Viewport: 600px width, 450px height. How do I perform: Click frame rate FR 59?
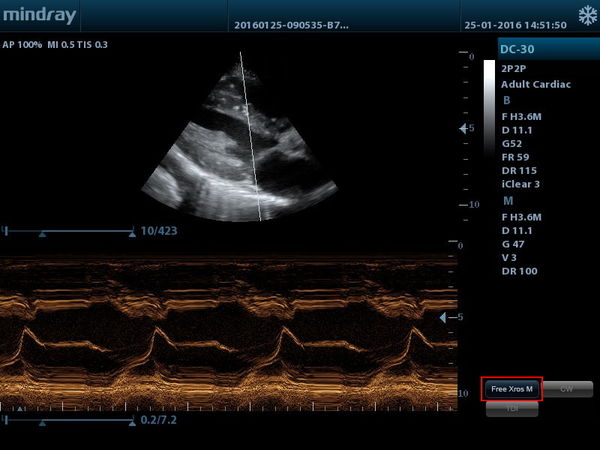click(515, 157)
